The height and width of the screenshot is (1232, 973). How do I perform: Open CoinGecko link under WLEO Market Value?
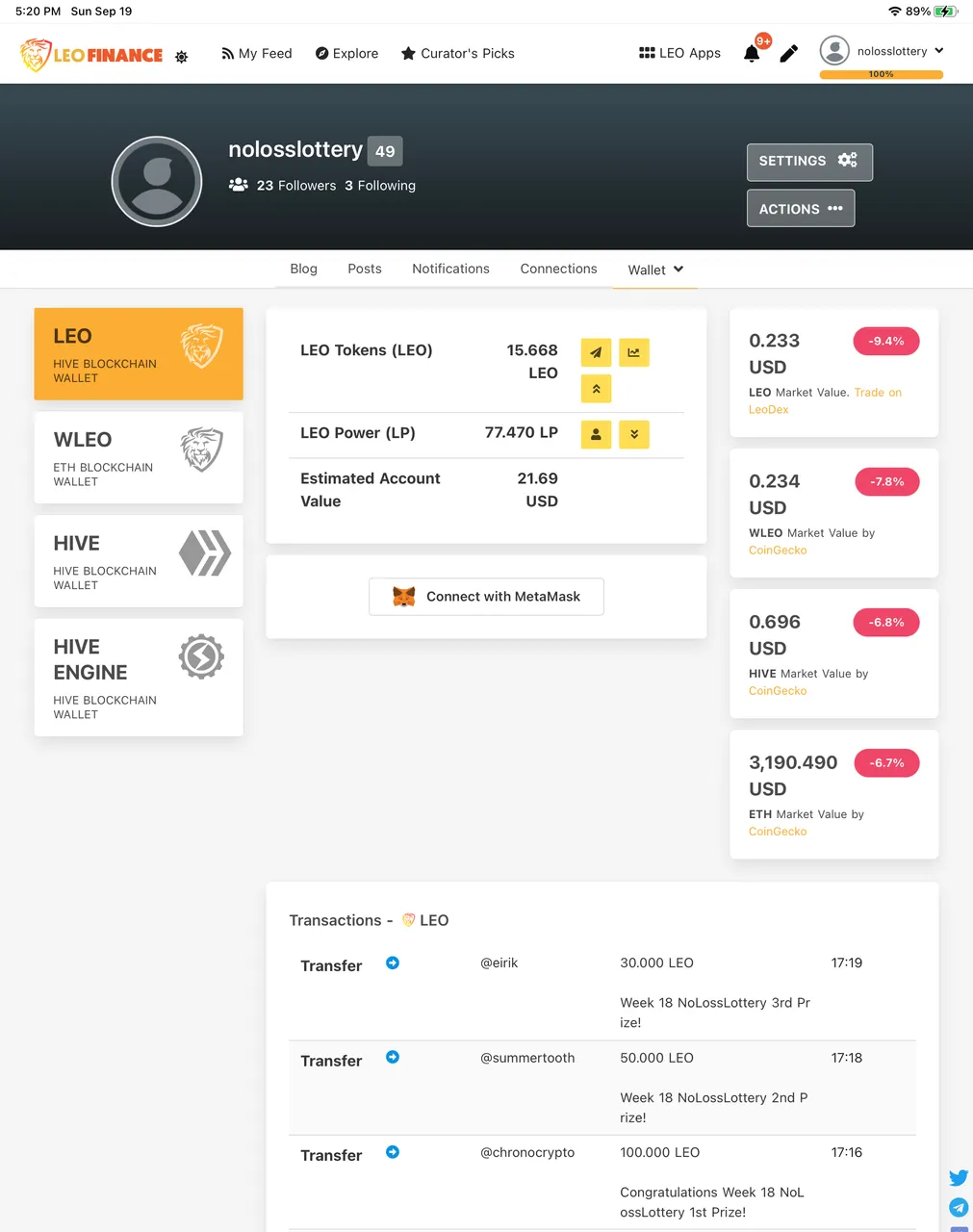click(778, 550)
